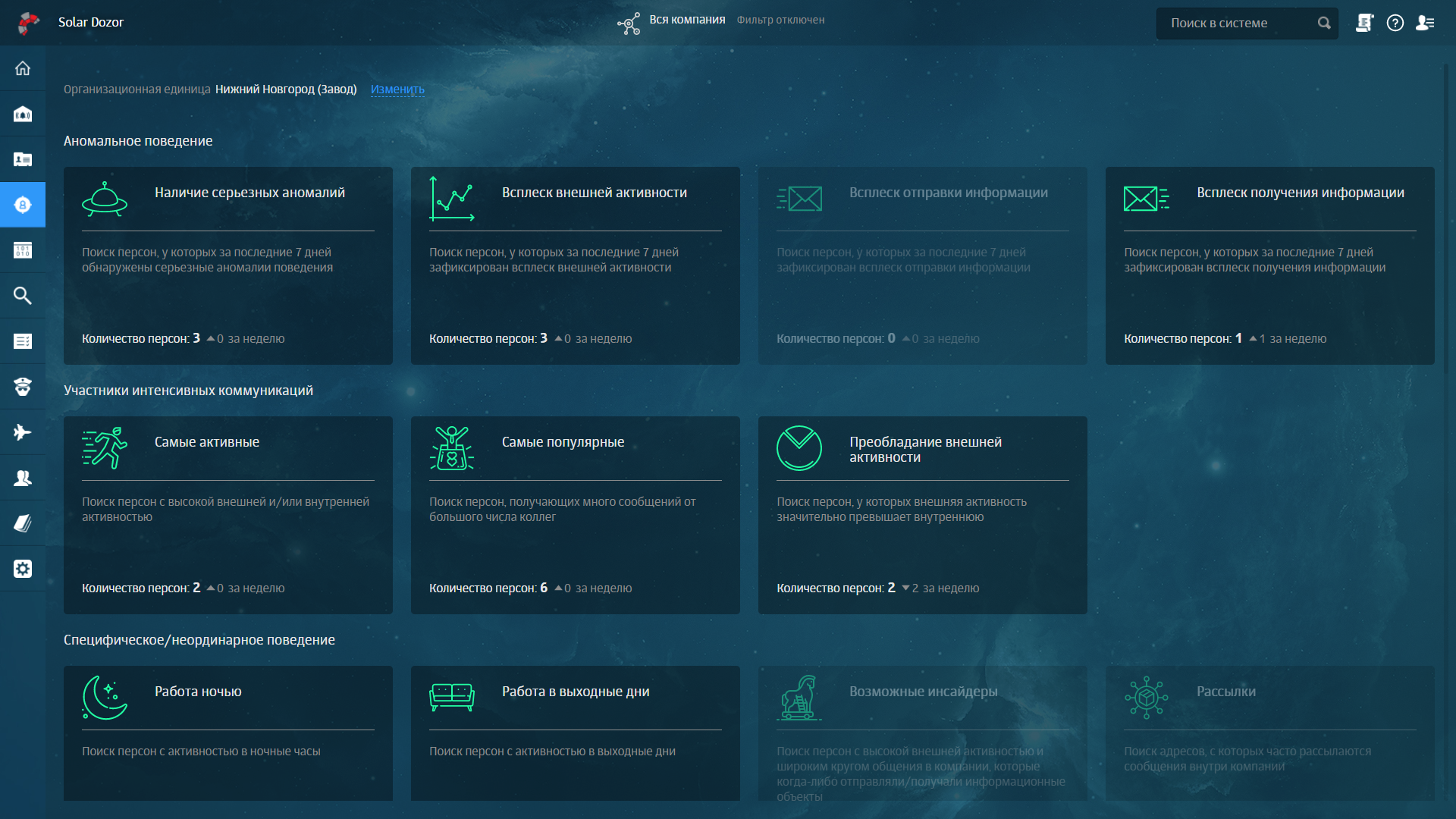Click the search magnifier button in the search field
Screen dimensions: 1456x819
[1324, 23]
